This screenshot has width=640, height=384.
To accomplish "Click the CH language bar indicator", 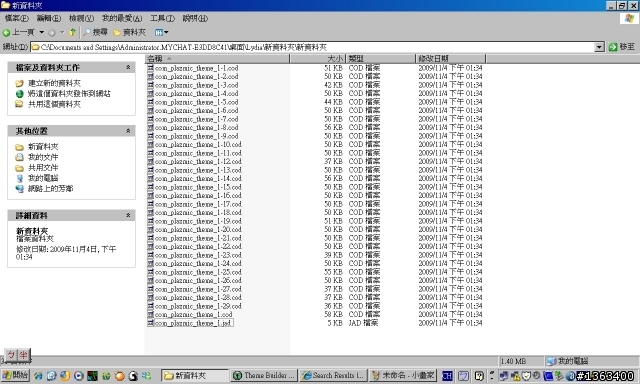I will tap(447, 376).
